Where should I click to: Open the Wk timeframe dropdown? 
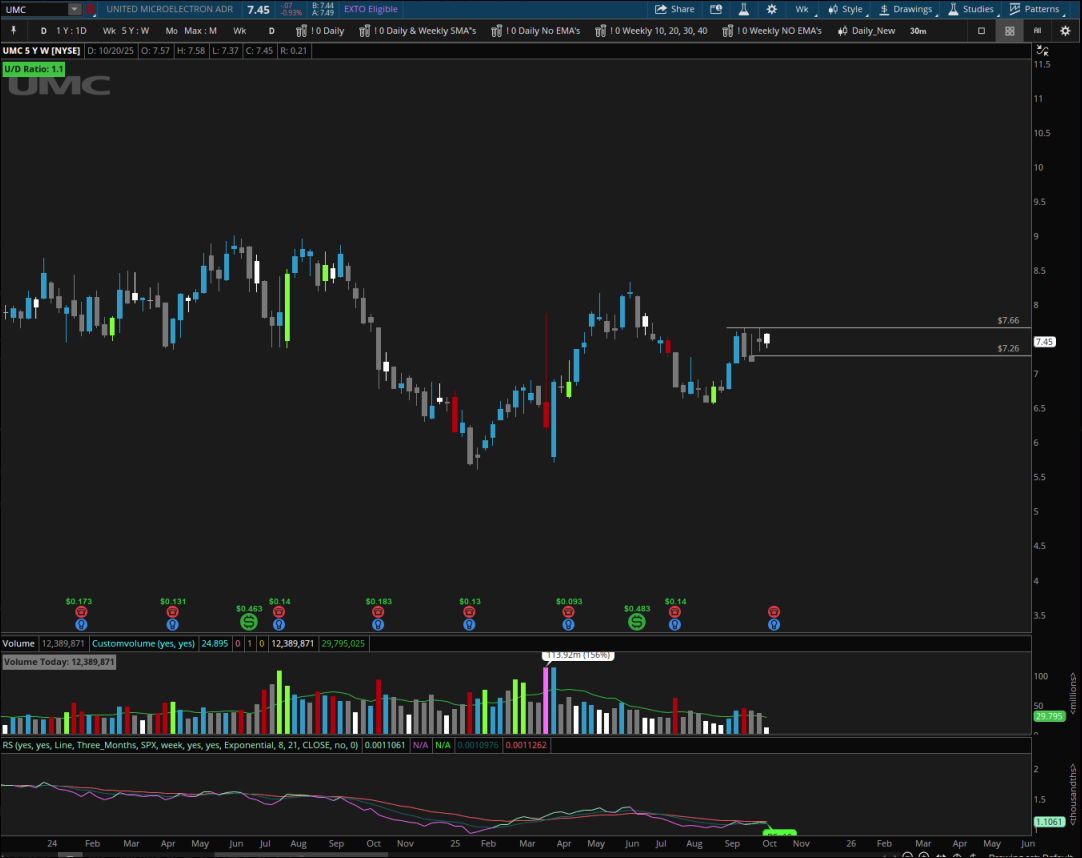pos(803,10)
